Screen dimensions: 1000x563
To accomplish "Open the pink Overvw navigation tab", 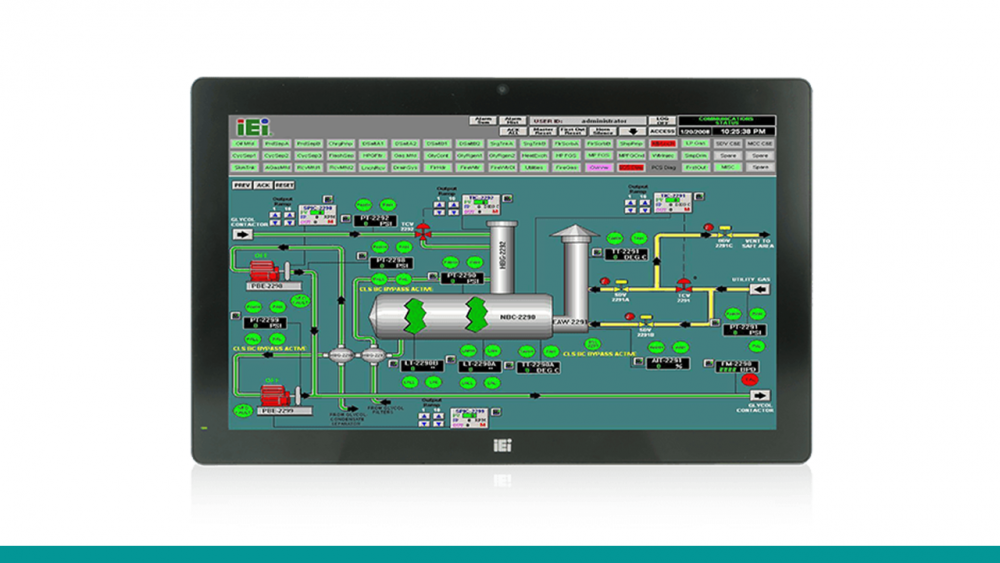I will 599,168.
